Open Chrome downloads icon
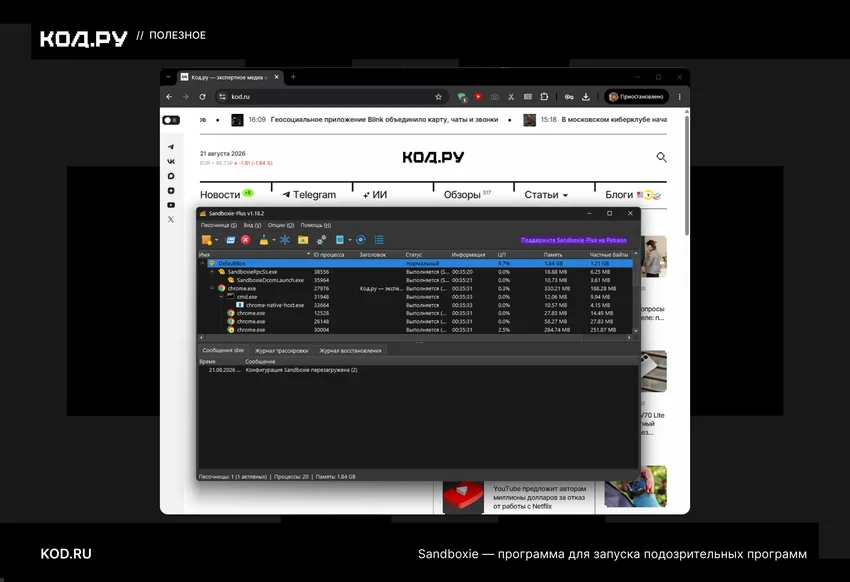This screenshot has height=582, width=850. [x=585, y=96]
